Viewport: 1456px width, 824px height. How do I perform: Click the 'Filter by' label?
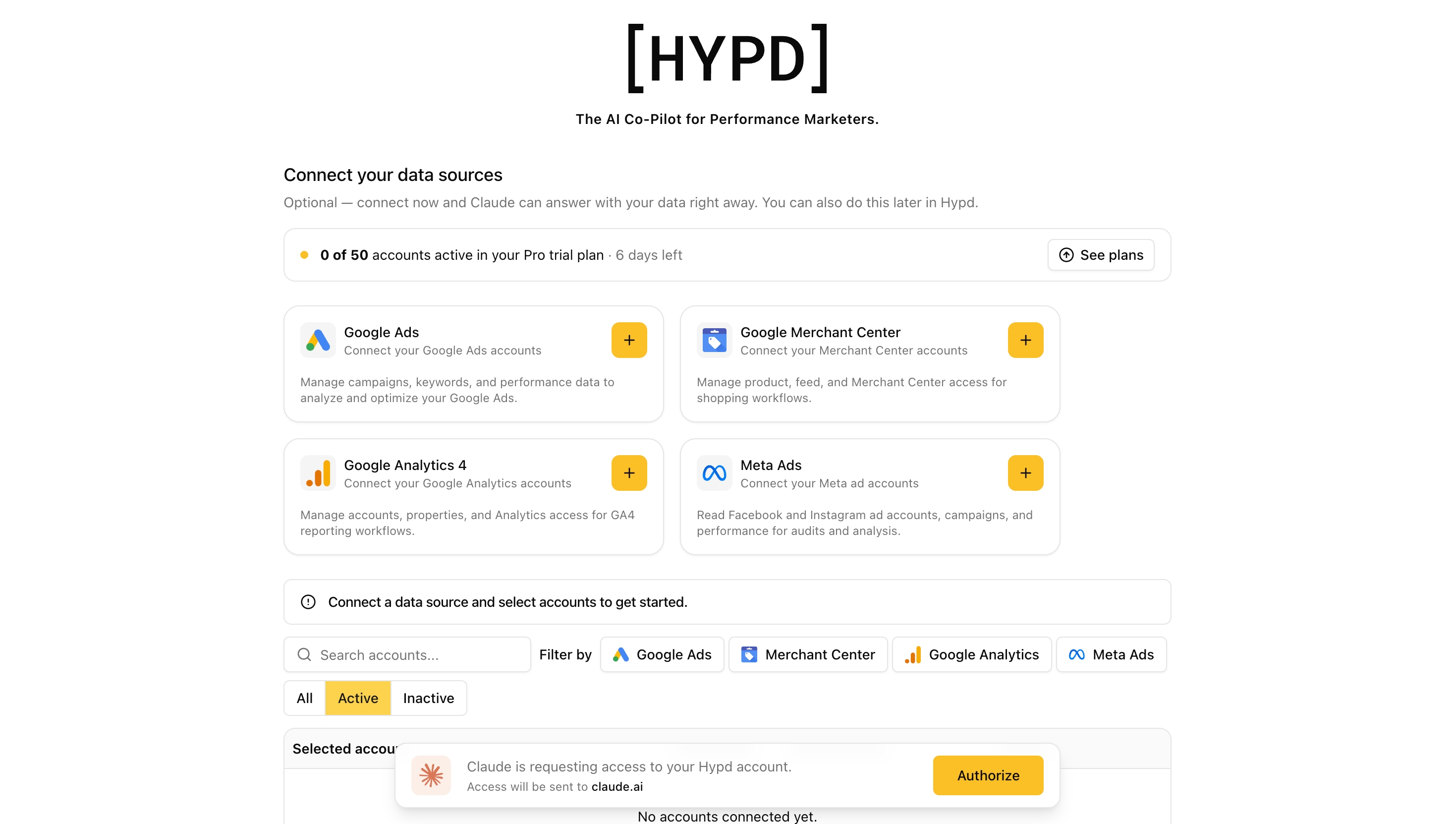pos(565,655)
